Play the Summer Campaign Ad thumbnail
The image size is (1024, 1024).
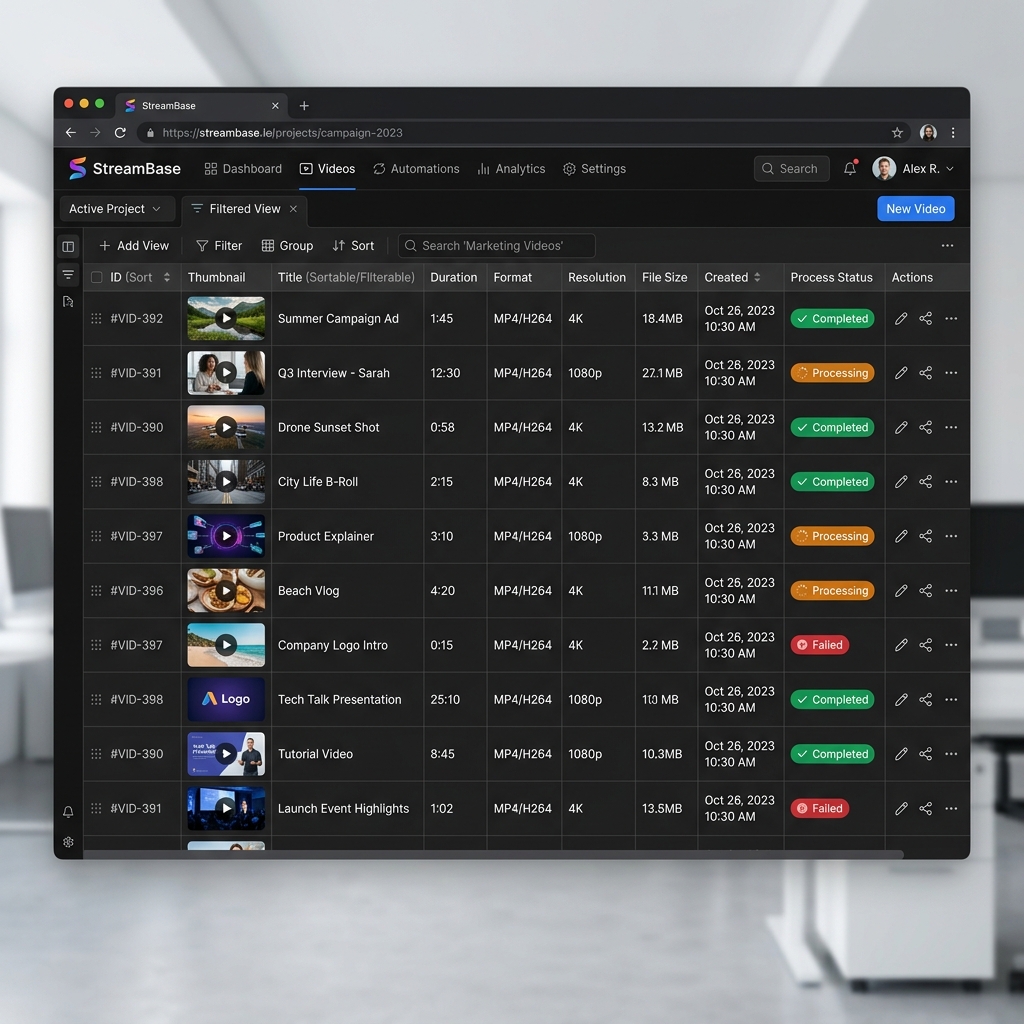[226, 318]
